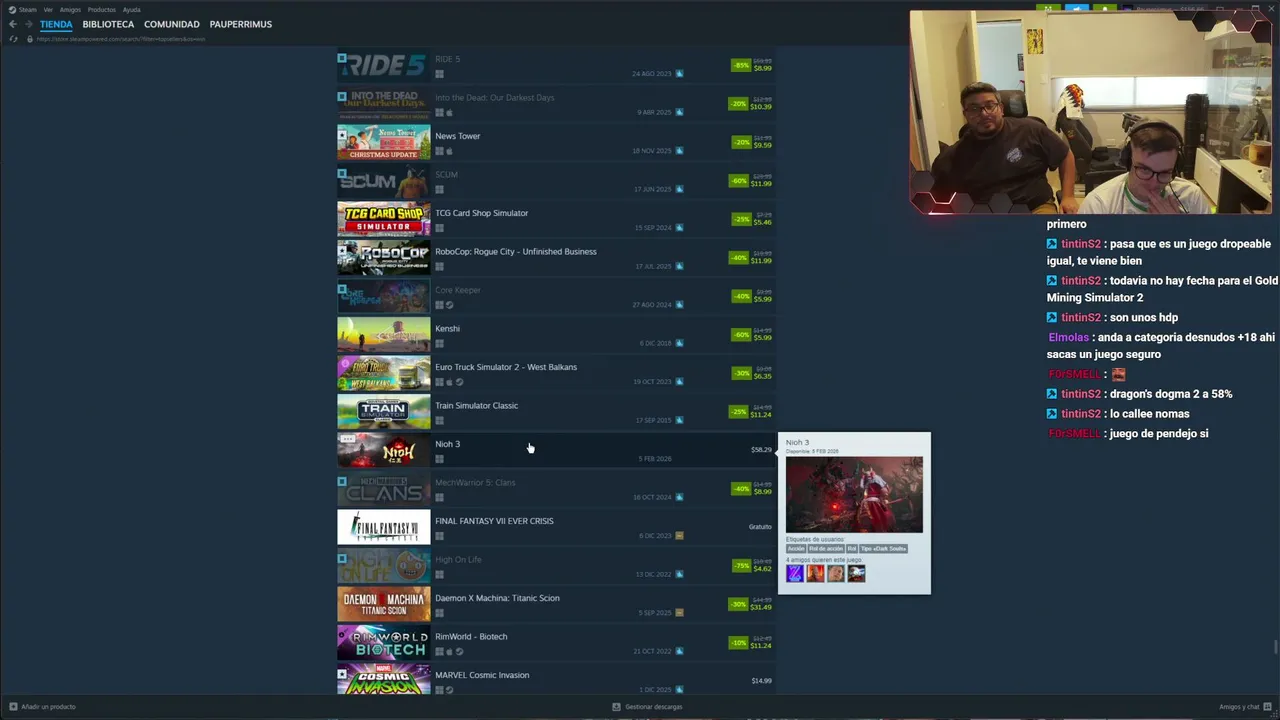Open the Ayuda menu
Viewport: 1280px width, 720px height.
pyautogui.click(x=131, y=10)
